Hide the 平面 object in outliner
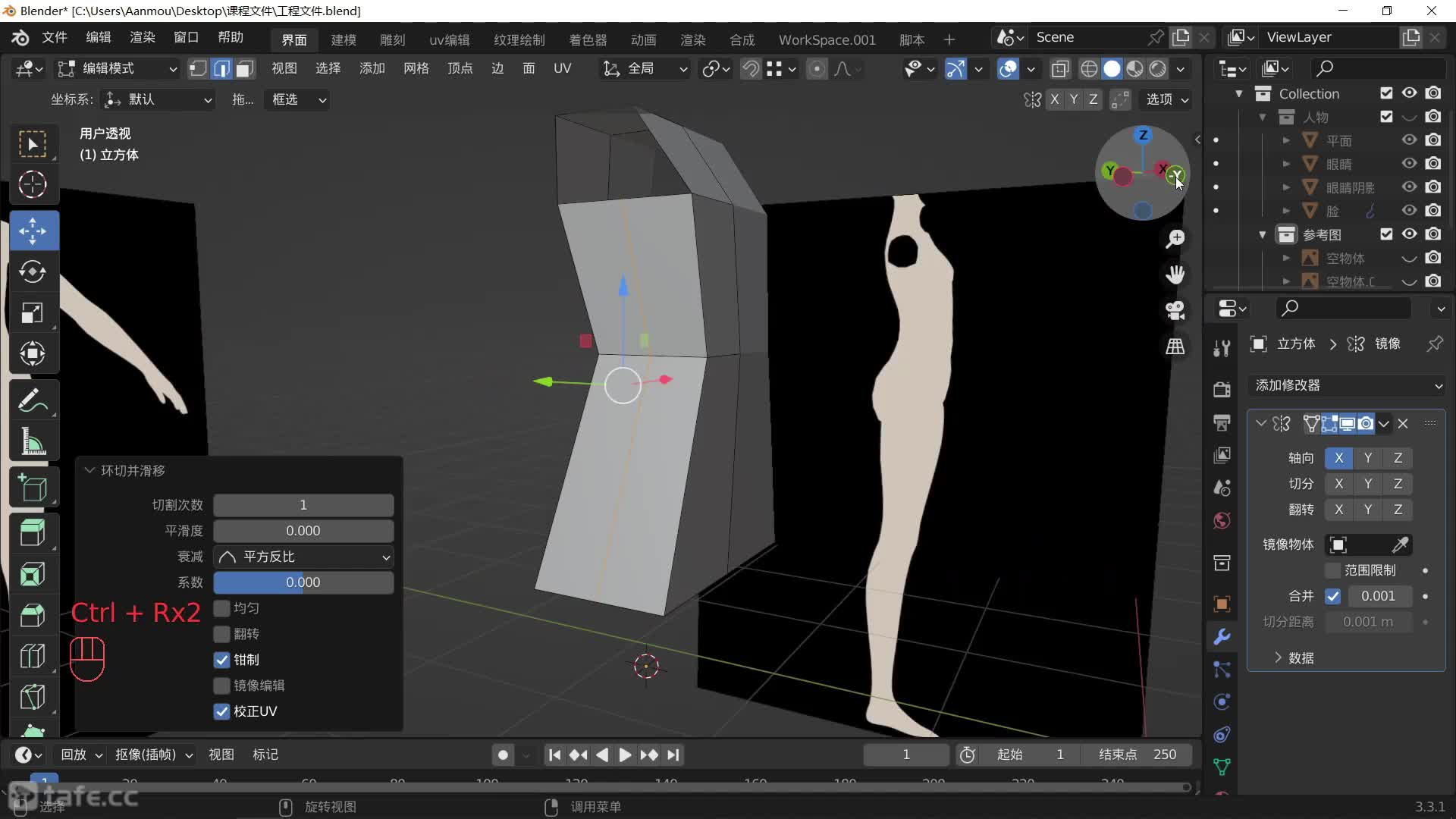 tap(1409, 140)
